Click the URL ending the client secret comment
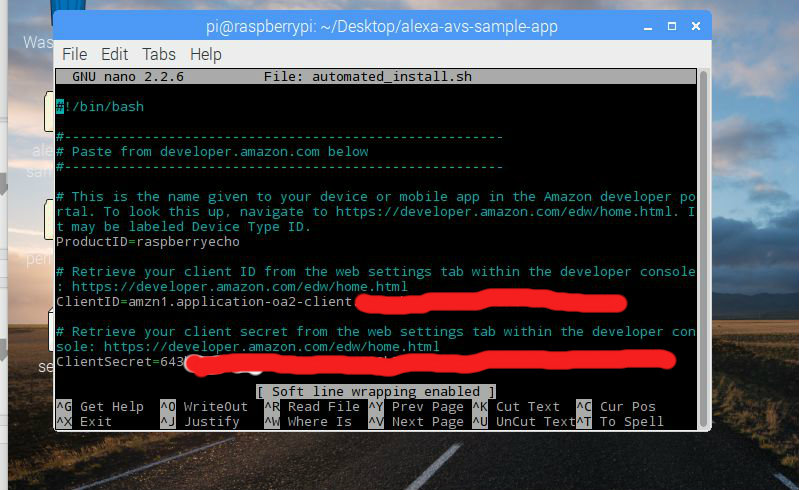799x490 pixels. point(272,347)
